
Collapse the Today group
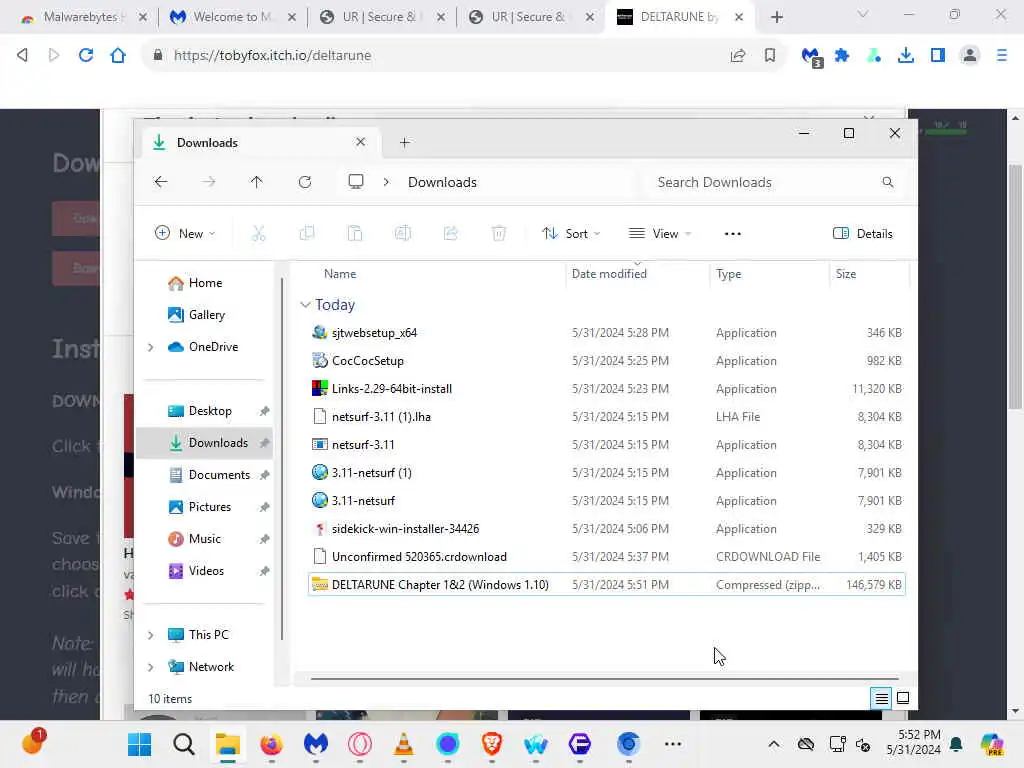(x=305, y=305)
